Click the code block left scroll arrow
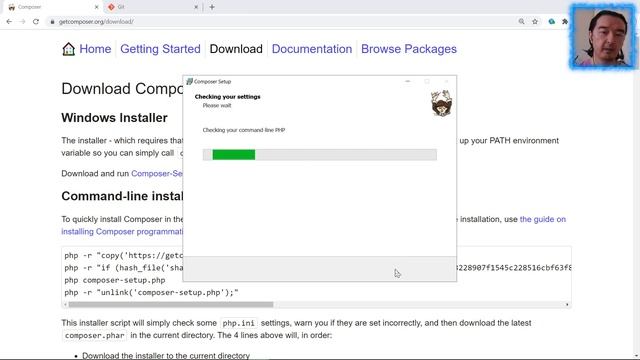640x360 pixels. 65,304
